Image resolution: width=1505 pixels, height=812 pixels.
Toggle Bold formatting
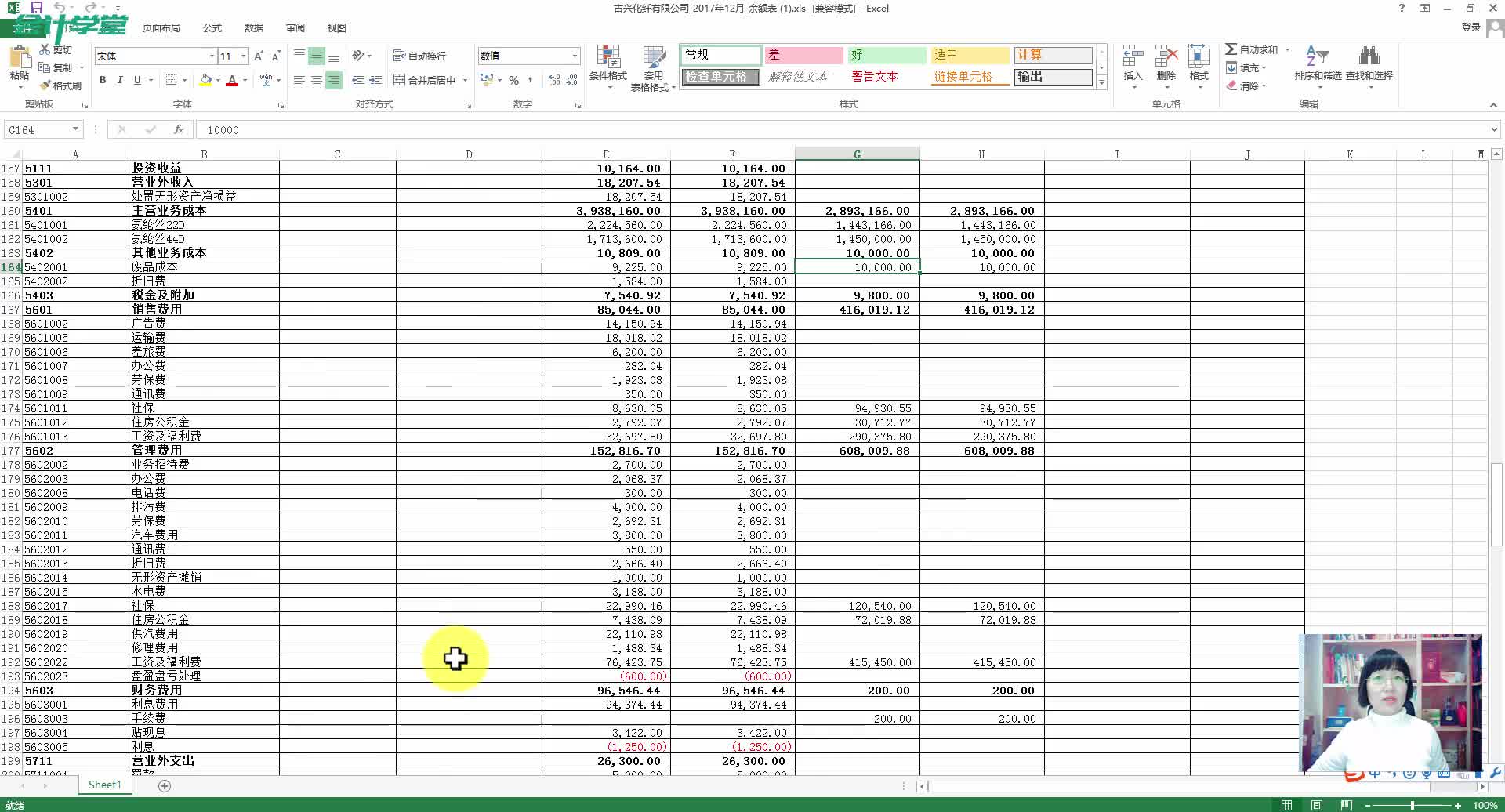tap(103, 80)
